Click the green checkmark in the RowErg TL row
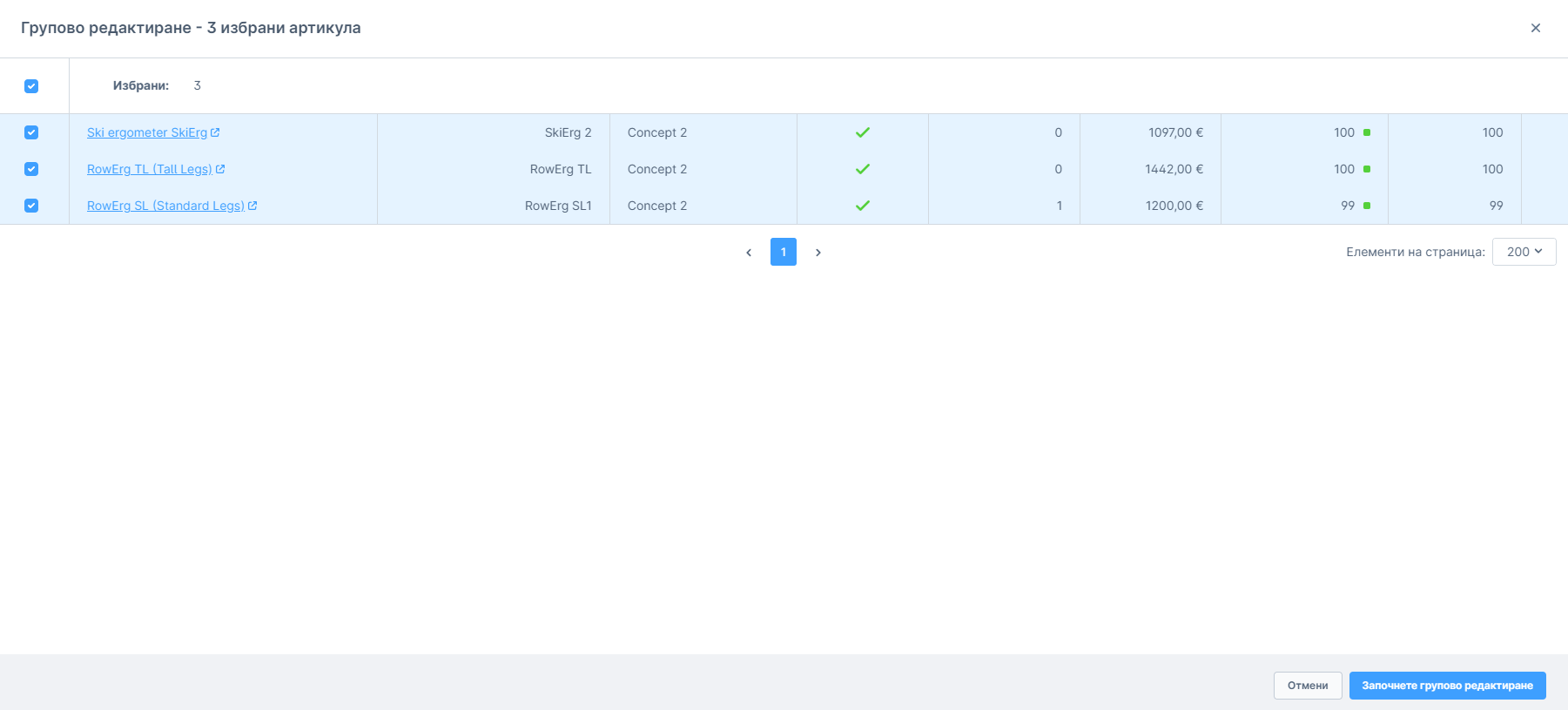1568x710 pixels. pyautogui.click(x=862, y=169)
